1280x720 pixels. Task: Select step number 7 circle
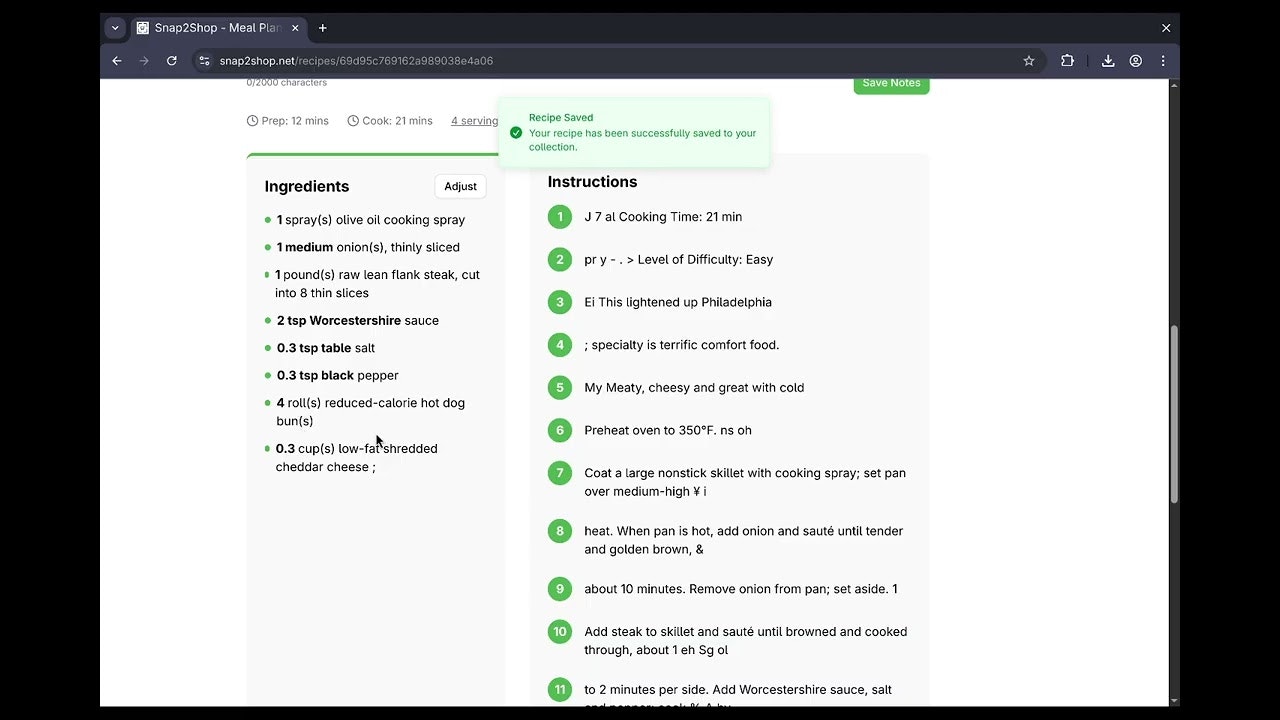(x=560, y=473)
